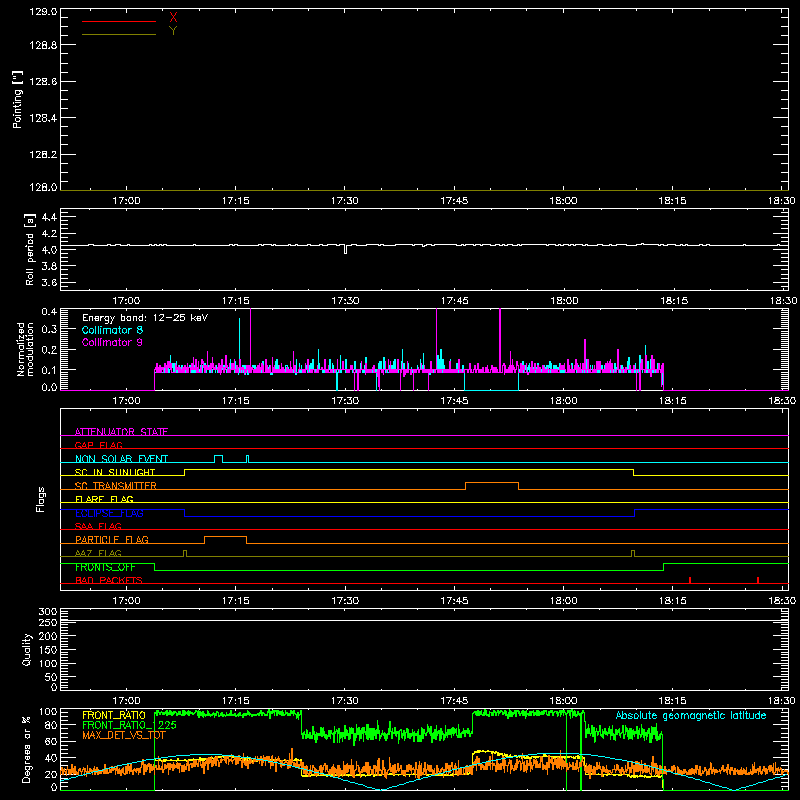Click the first red BAD_PACKETS tick mark
The height and width of the screenshot is (800, 800).
(690, 580)
